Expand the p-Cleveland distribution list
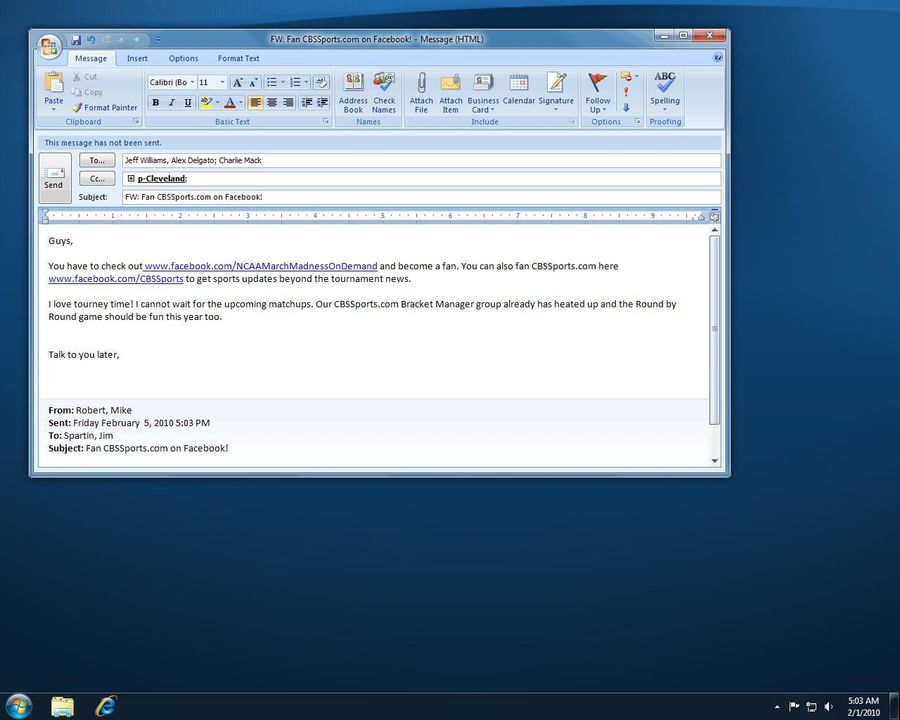The height and width of the screenshot is (720, 900). point(131,179)
